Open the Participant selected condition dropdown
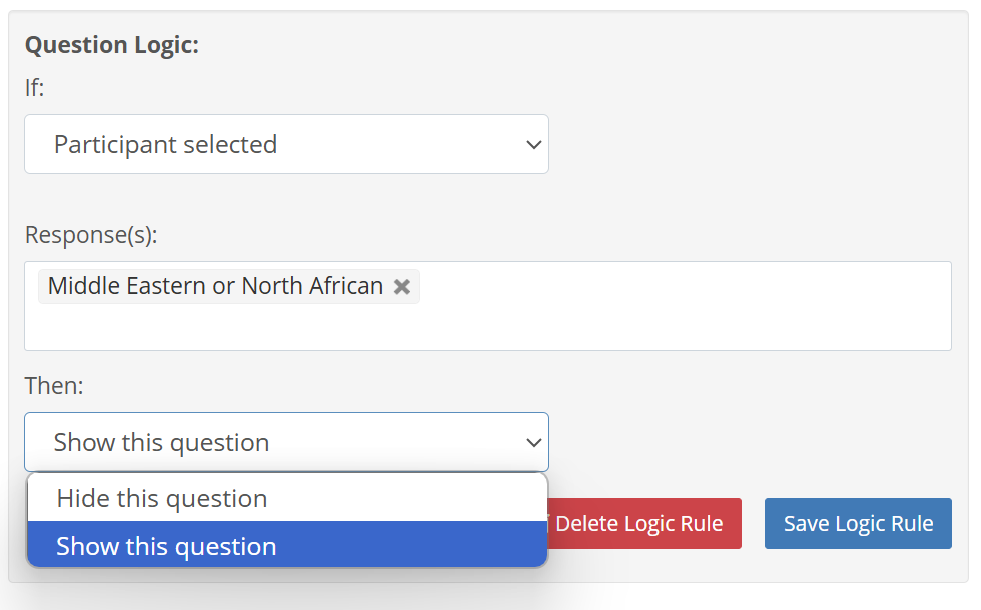This screenshot has height=610, width=981. coord(286,144)
